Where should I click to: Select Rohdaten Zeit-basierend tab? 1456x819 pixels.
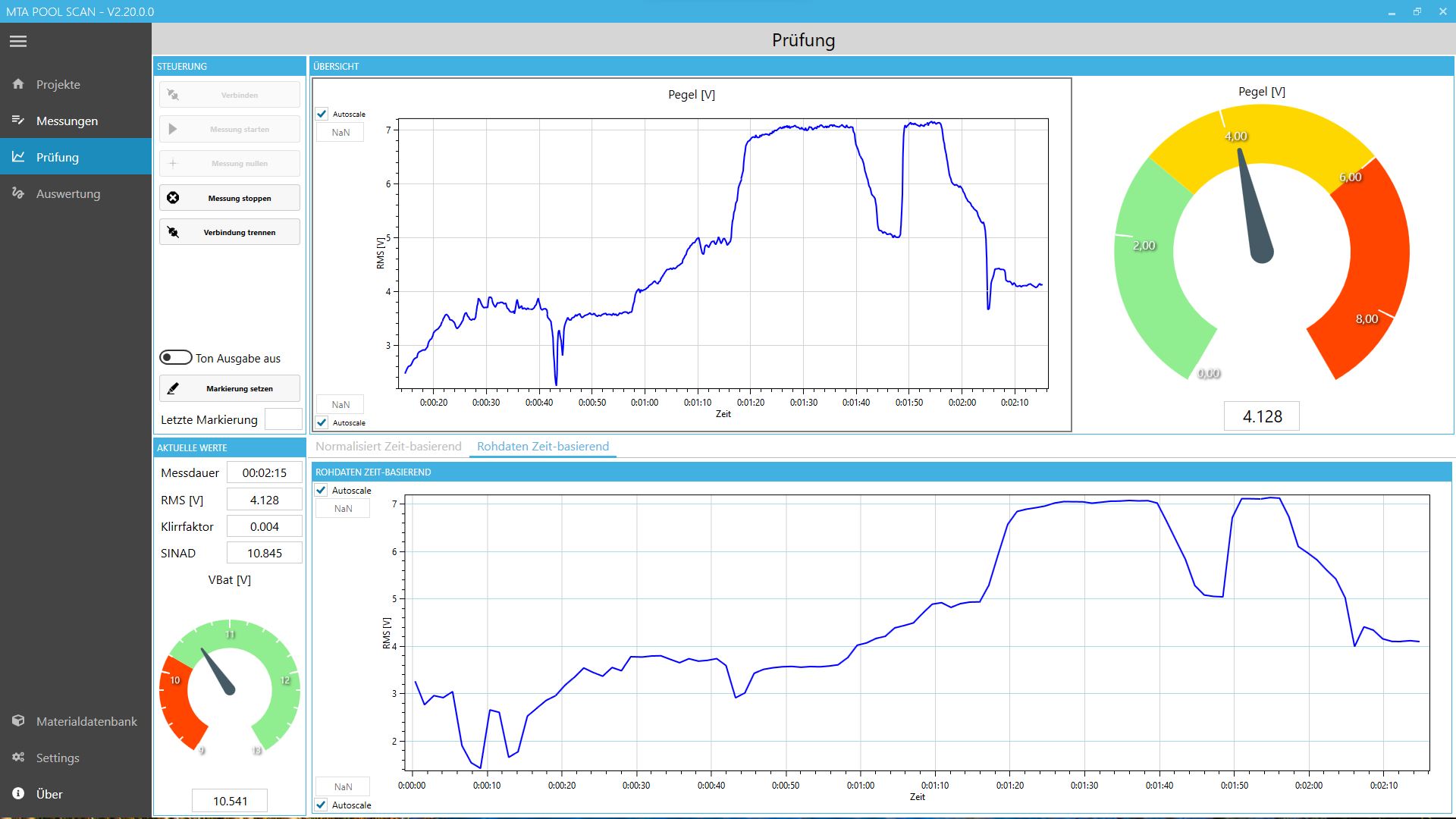[x=543, y=447]
